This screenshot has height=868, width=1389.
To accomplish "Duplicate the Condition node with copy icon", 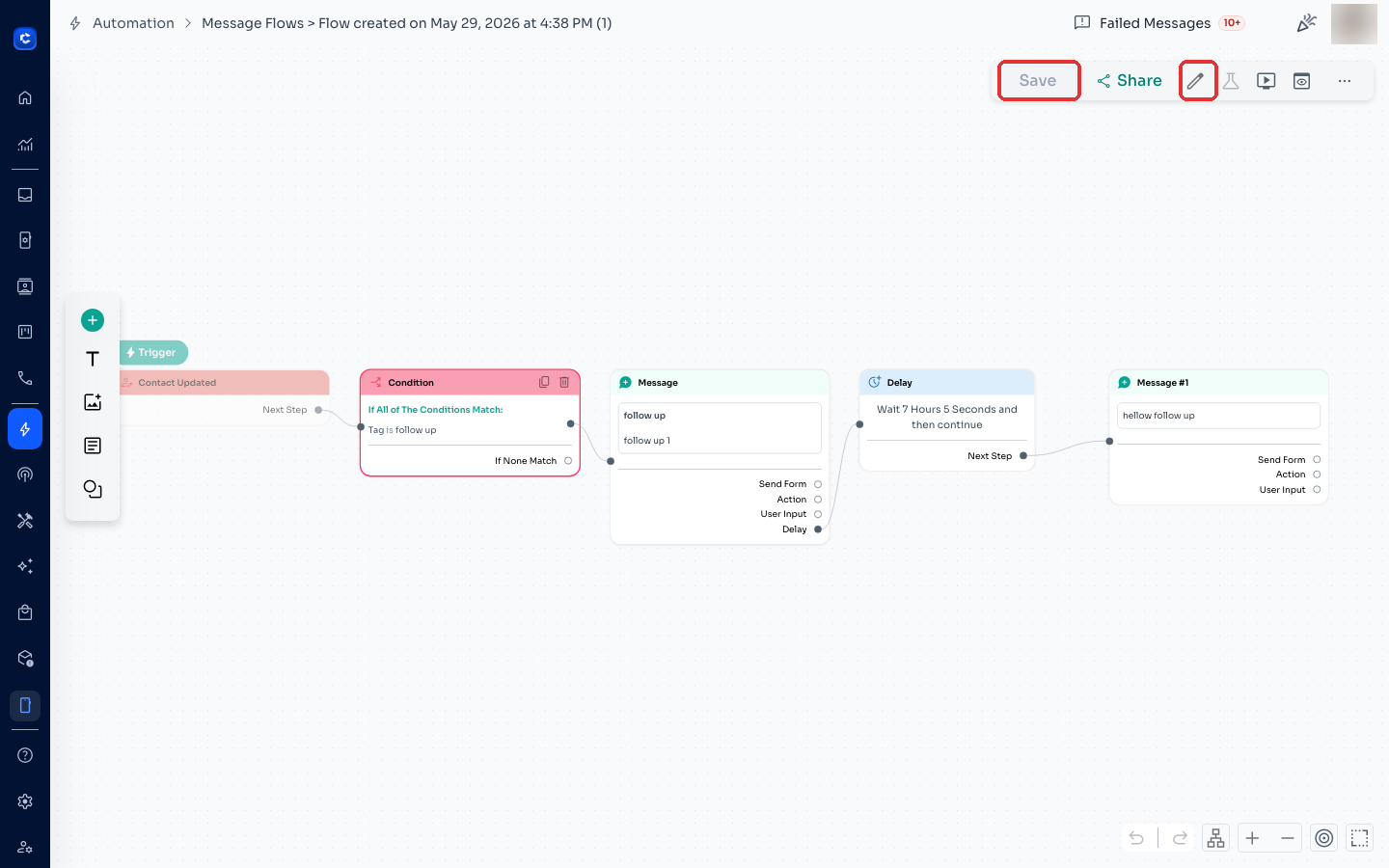I will [544, 383].
